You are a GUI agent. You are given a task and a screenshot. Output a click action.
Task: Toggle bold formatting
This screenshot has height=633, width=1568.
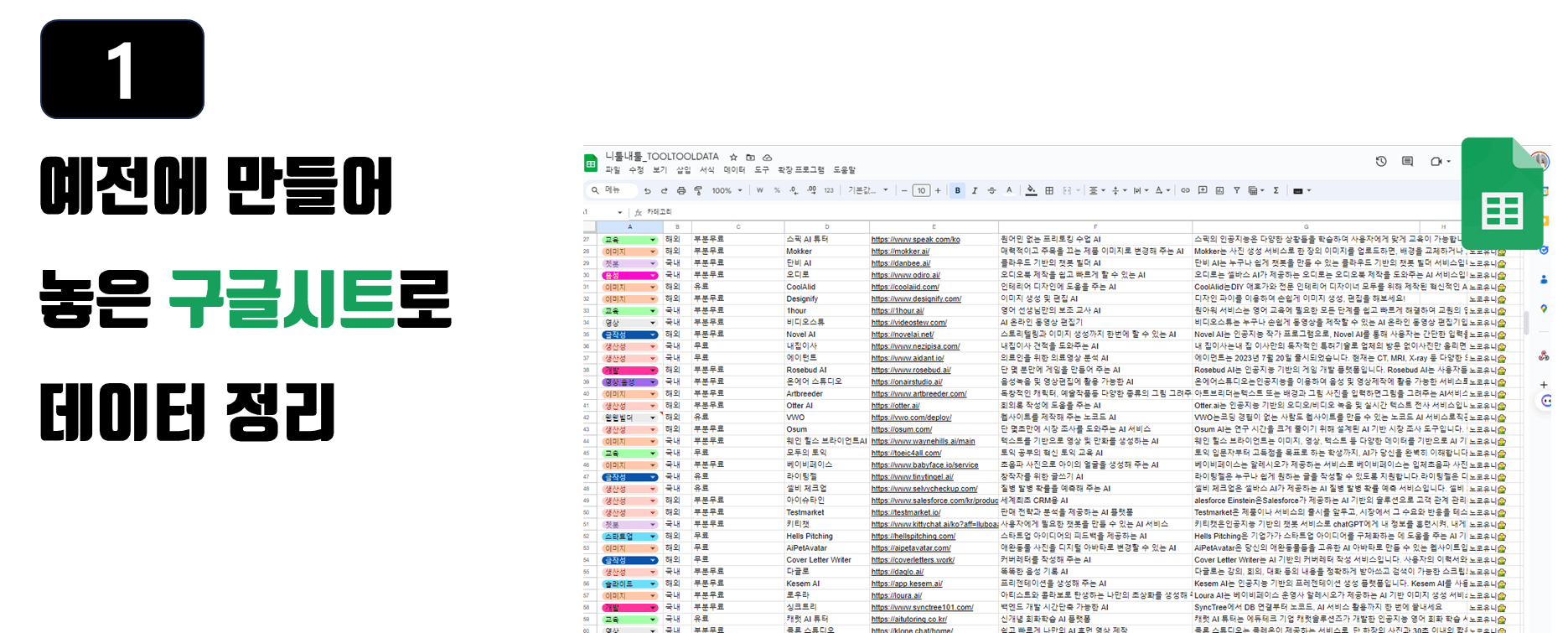tap(958, 190)
